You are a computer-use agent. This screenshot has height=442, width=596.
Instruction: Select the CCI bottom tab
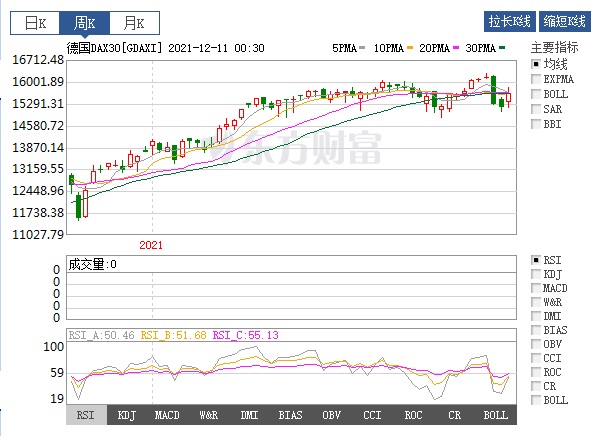pyautogui.click(x=372, y=415)
